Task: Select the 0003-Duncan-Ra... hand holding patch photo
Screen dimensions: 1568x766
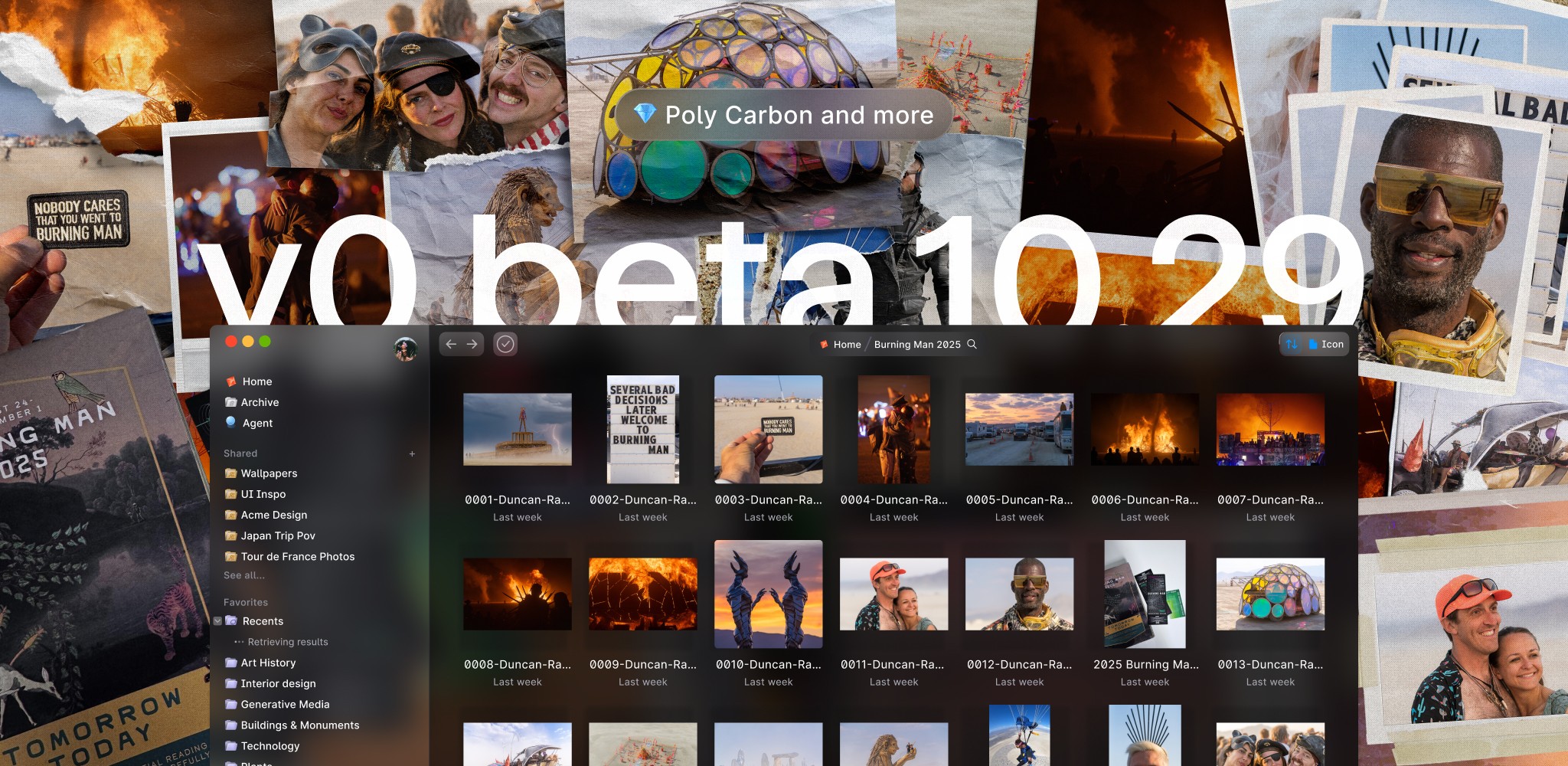Action: 769,429
